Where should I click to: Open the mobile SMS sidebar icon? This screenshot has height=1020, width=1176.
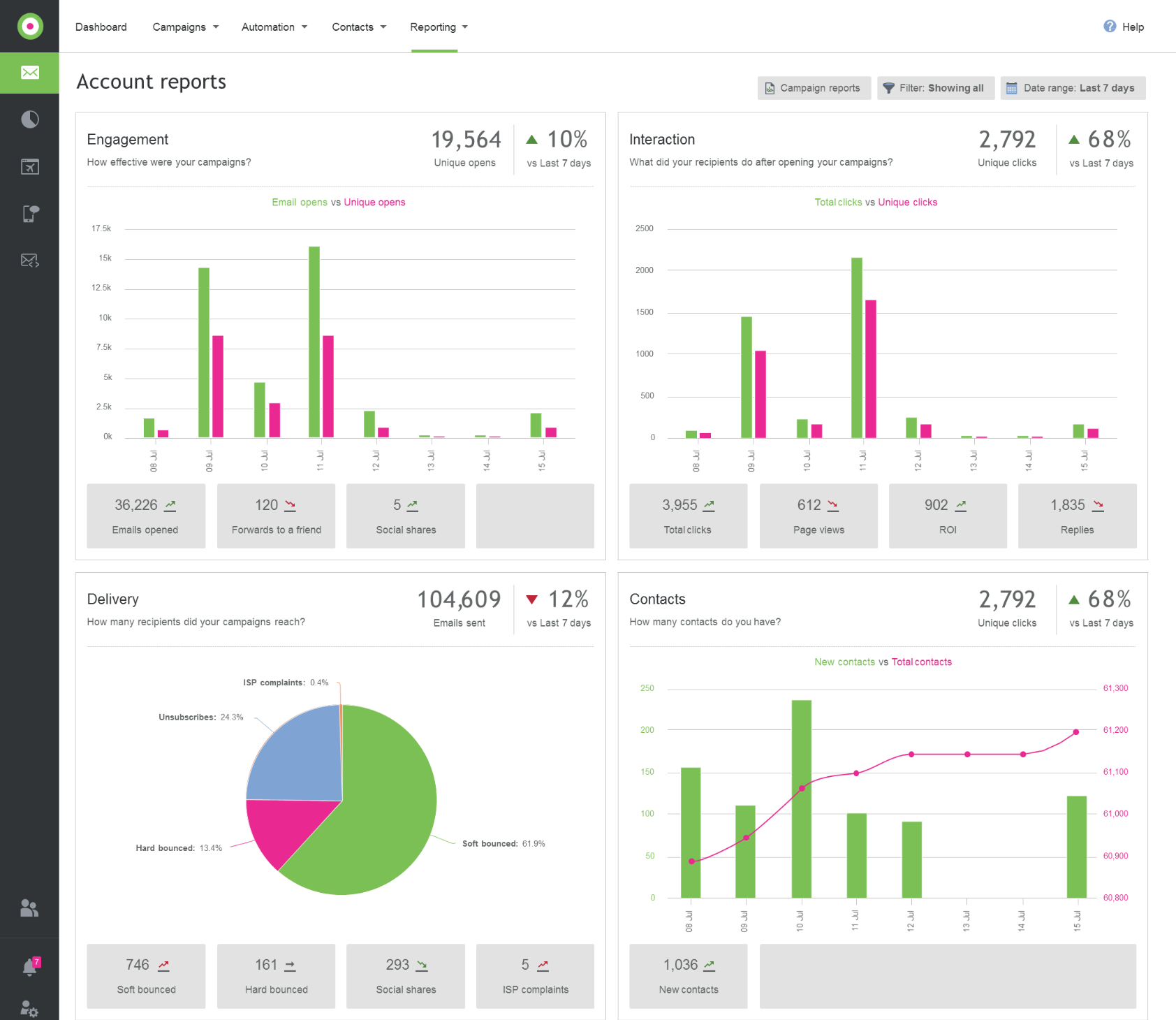(x=30, y=213)
